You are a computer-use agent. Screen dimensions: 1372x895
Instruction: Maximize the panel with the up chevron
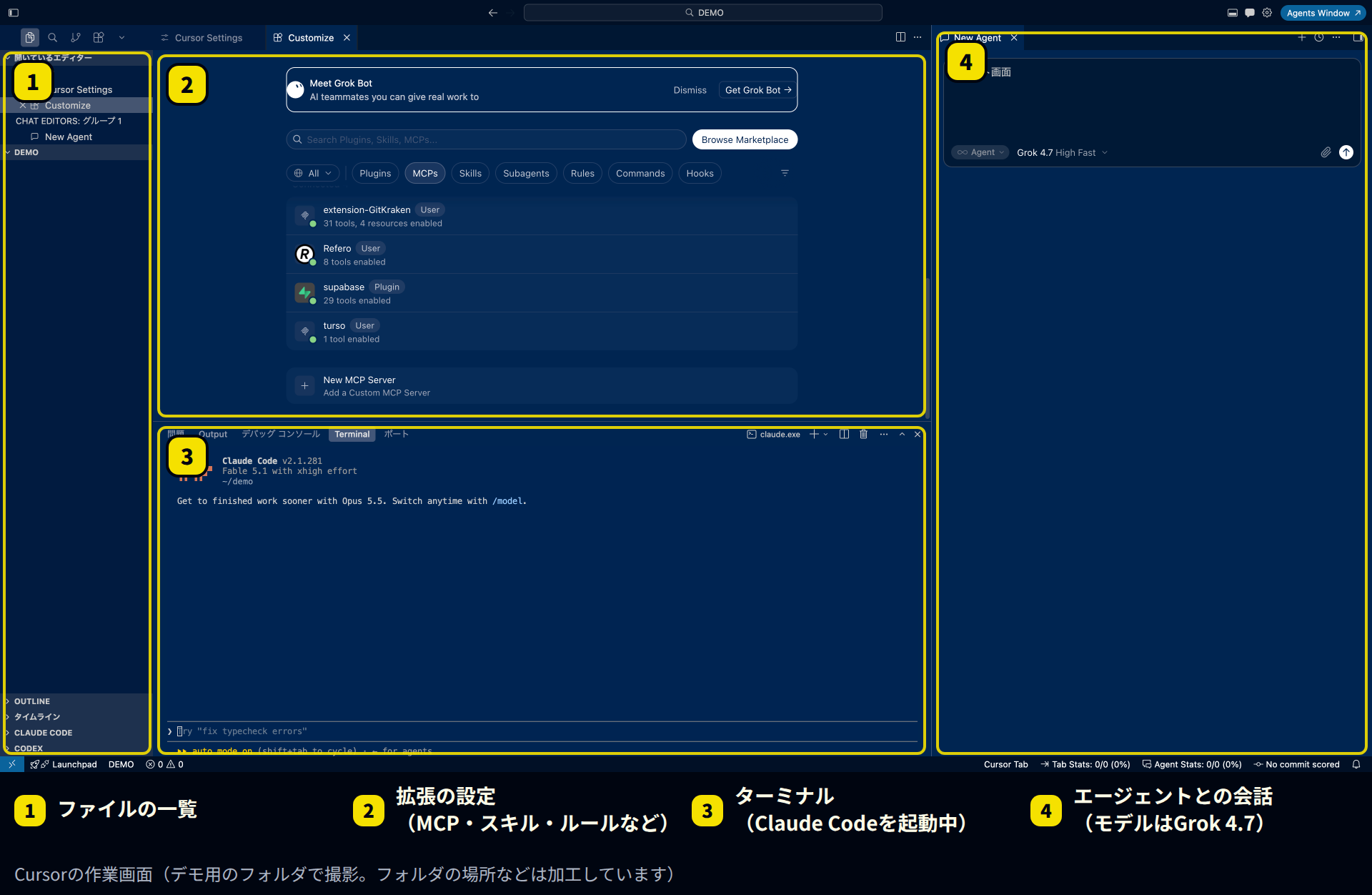coord(902,434)
